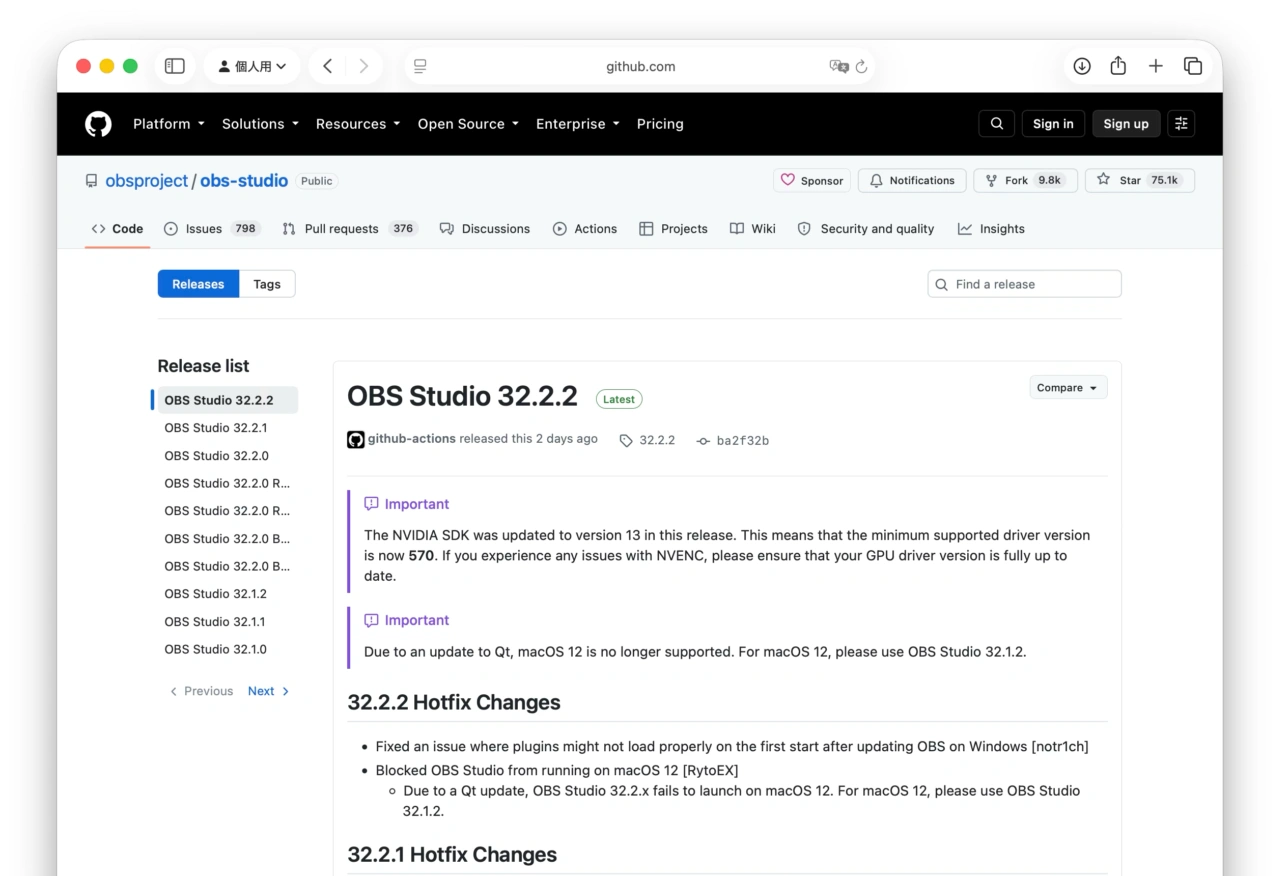Screen dimensions: 1280x876
Task: Switch to the Actions tab
Action: pyautogui.click(x=585, y=229)
